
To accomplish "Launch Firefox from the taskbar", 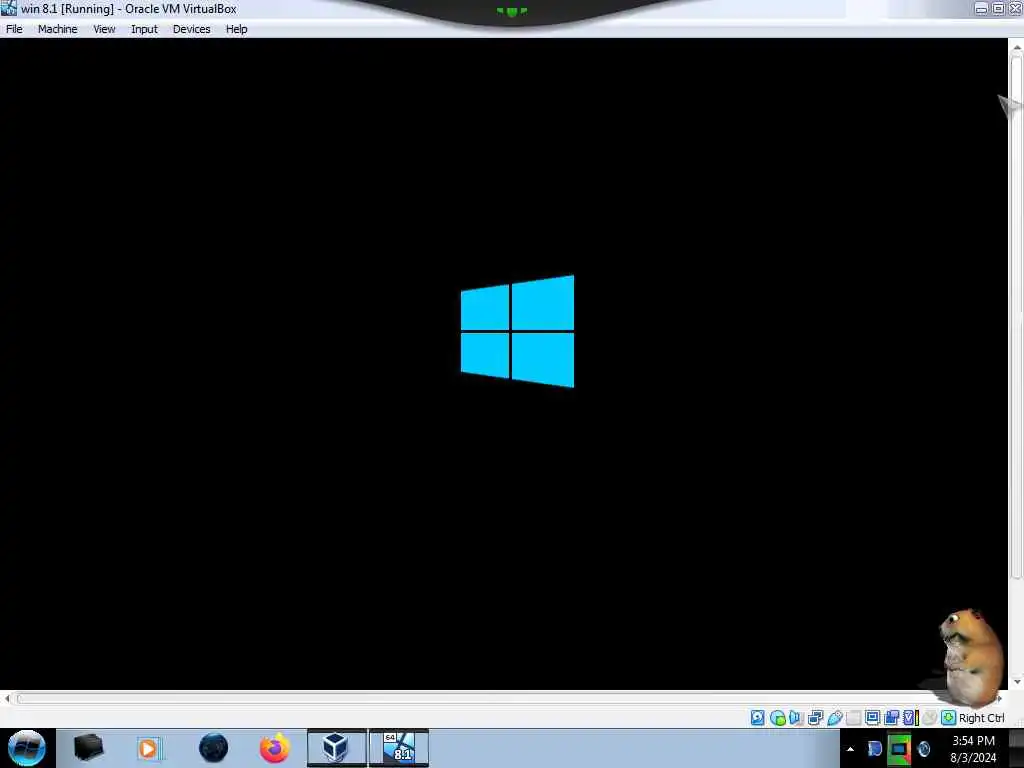I will (x=275, y=748).
